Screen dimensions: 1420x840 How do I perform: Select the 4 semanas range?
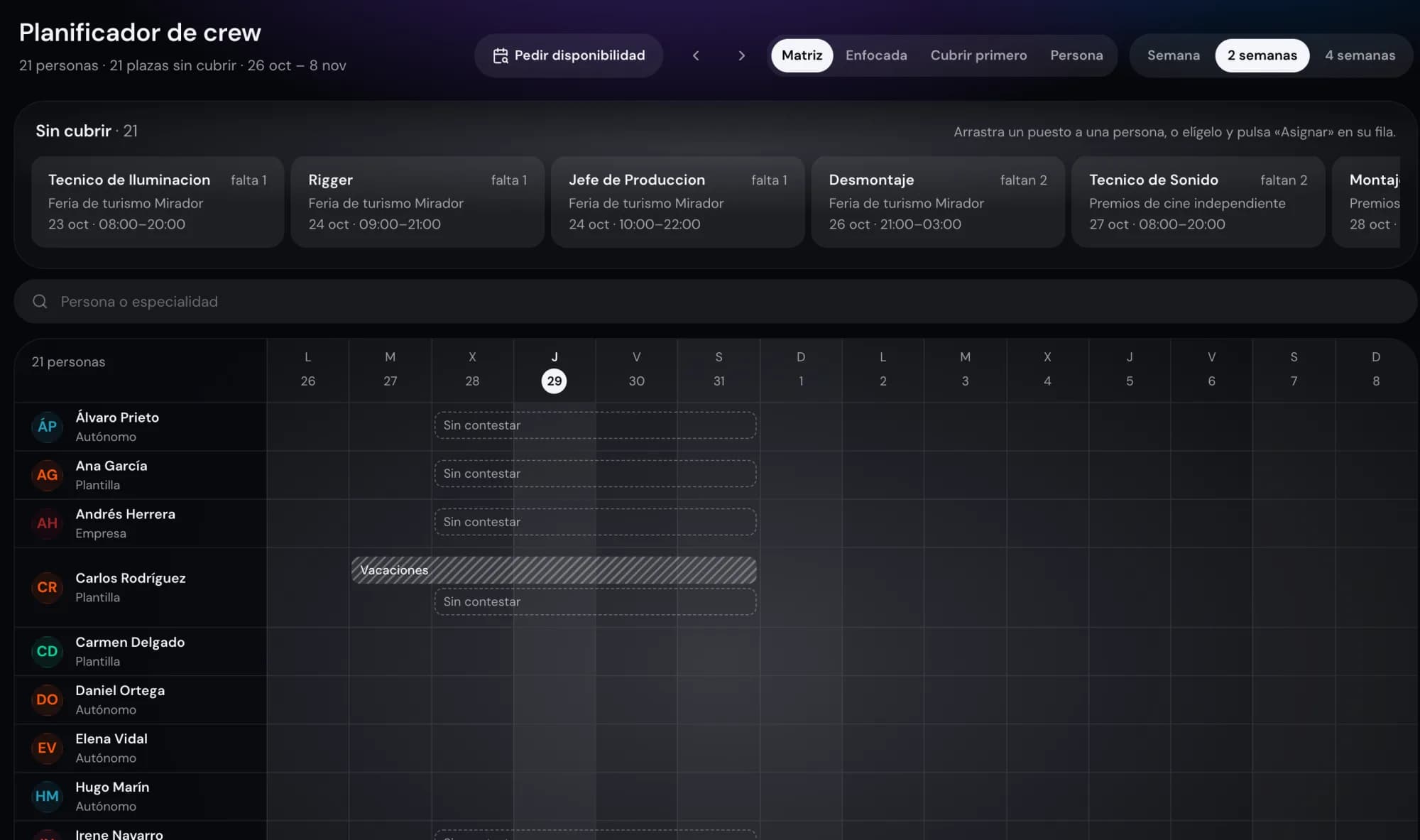pyautogui.click(x=1360, y=55)
